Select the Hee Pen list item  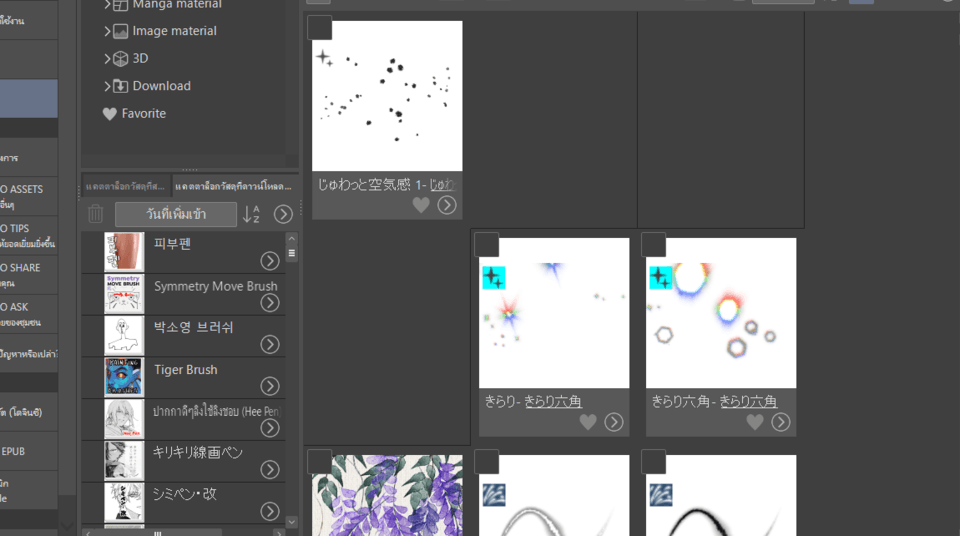click(184, 419)
